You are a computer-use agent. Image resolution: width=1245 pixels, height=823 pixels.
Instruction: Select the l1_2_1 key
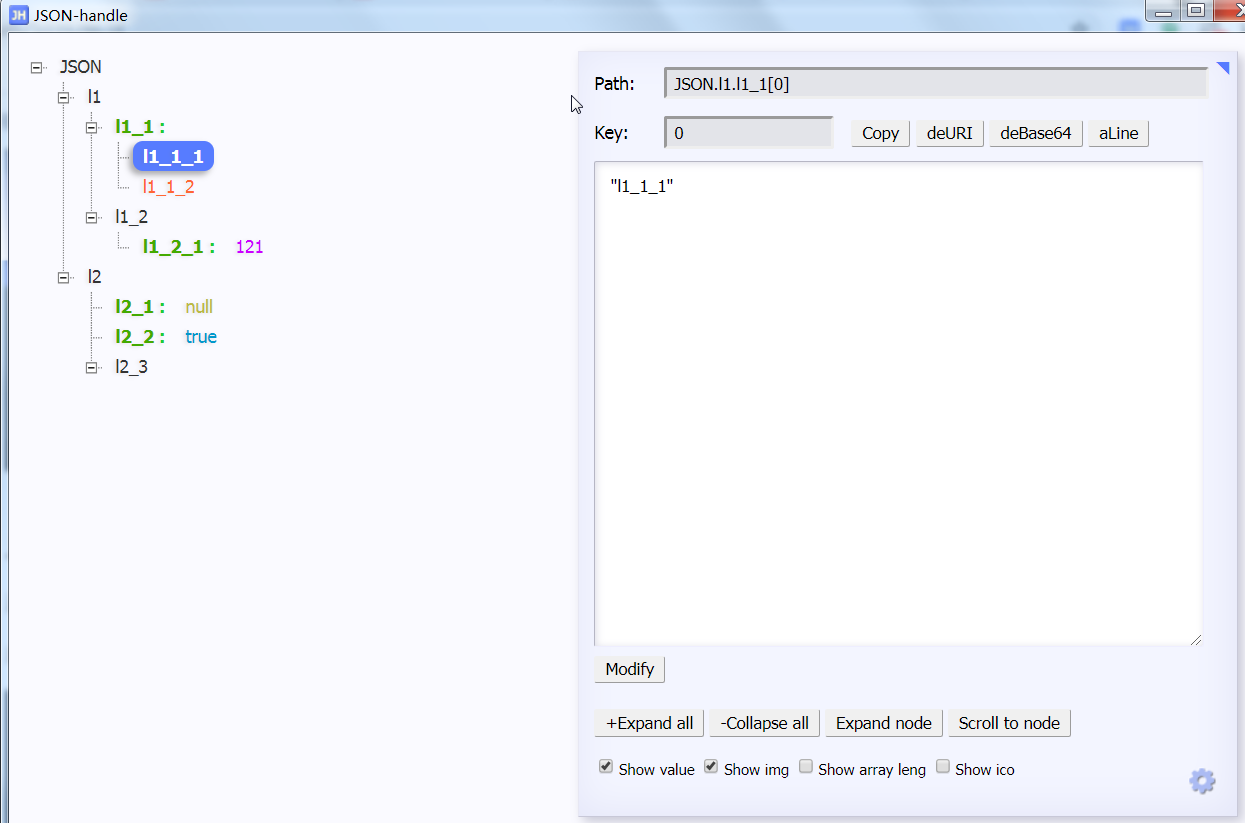point(178,247)
